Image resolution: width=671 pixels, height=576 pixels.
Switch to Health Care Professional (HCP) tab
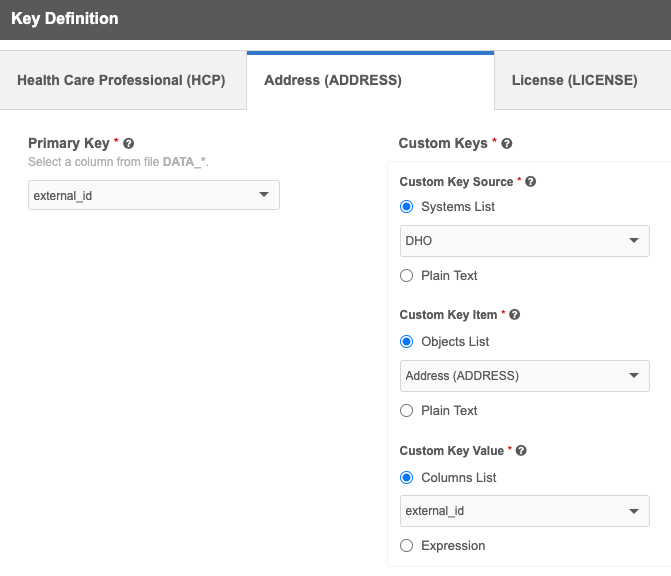pos(121,80)
